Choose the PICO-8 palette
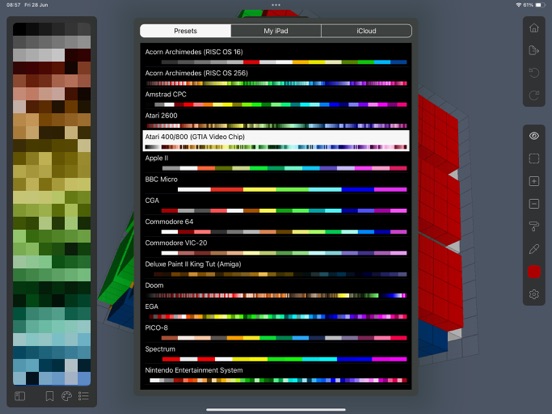 (x=276, y=332)
